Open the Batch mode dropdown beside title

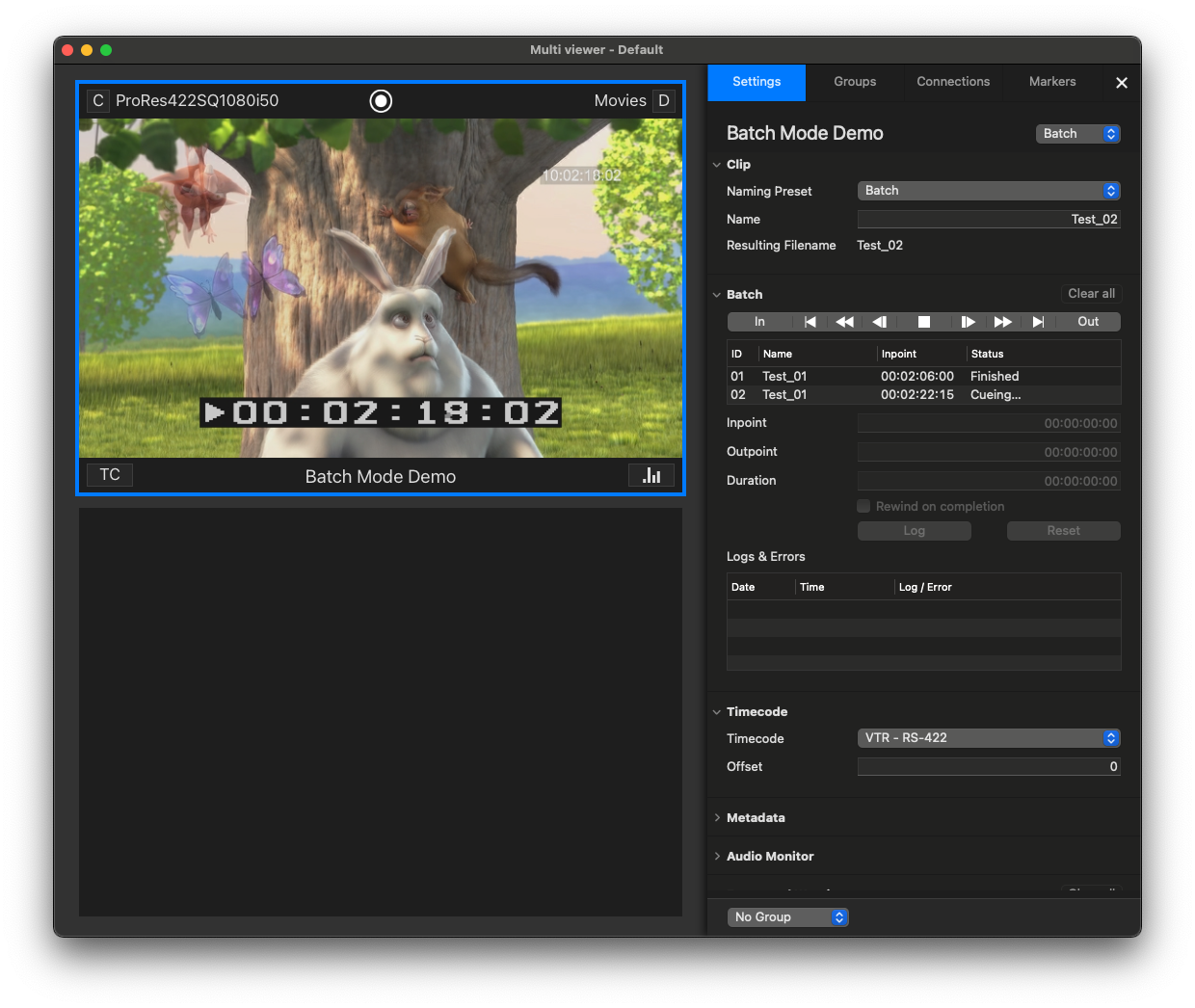(x=1077, y=134)
